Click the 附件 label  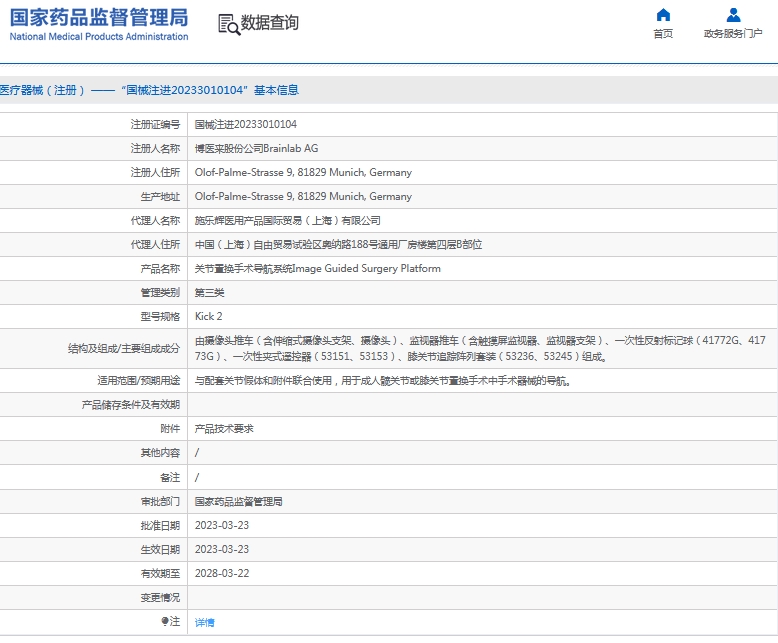click(x=170, y=429)
